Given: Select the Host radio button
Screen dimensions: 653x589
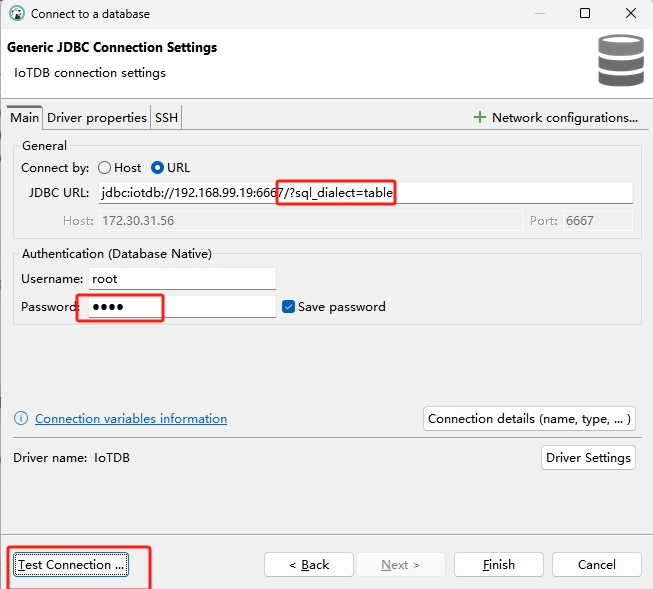Looking at the screenshot, I should pos(105,168).
